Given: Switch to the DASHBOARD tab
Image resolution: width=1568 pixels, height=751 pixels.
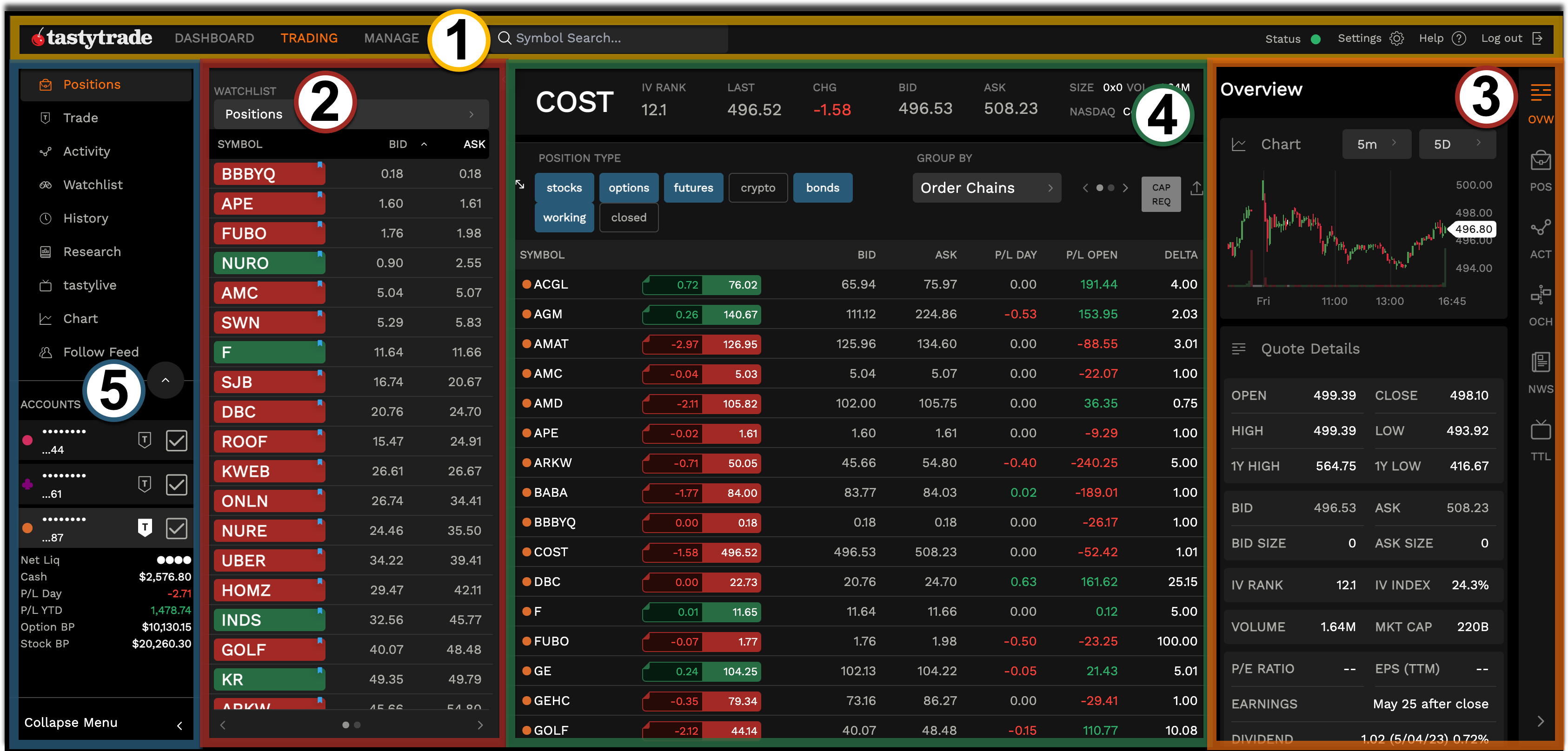Looking at the screenshot, I should coord(214,38).
